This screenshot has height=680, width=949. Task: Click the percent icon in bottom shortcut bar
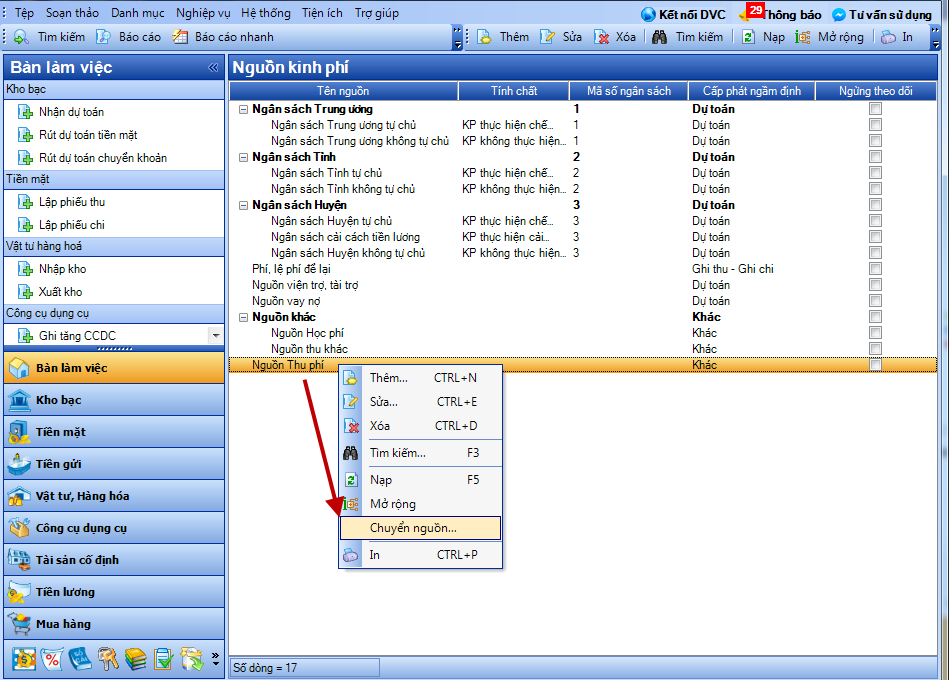coord(52,659)
